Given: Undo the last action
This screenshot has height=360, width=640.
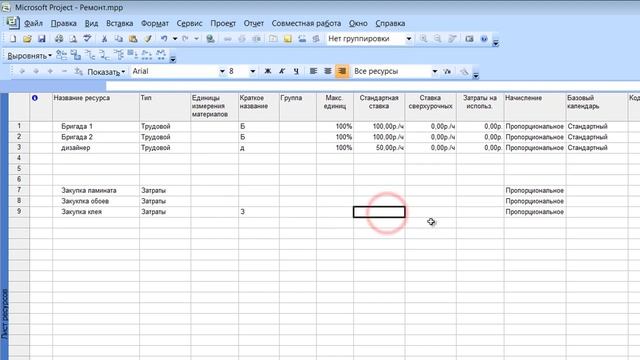Looking at the screenshot, I should 164,39.
